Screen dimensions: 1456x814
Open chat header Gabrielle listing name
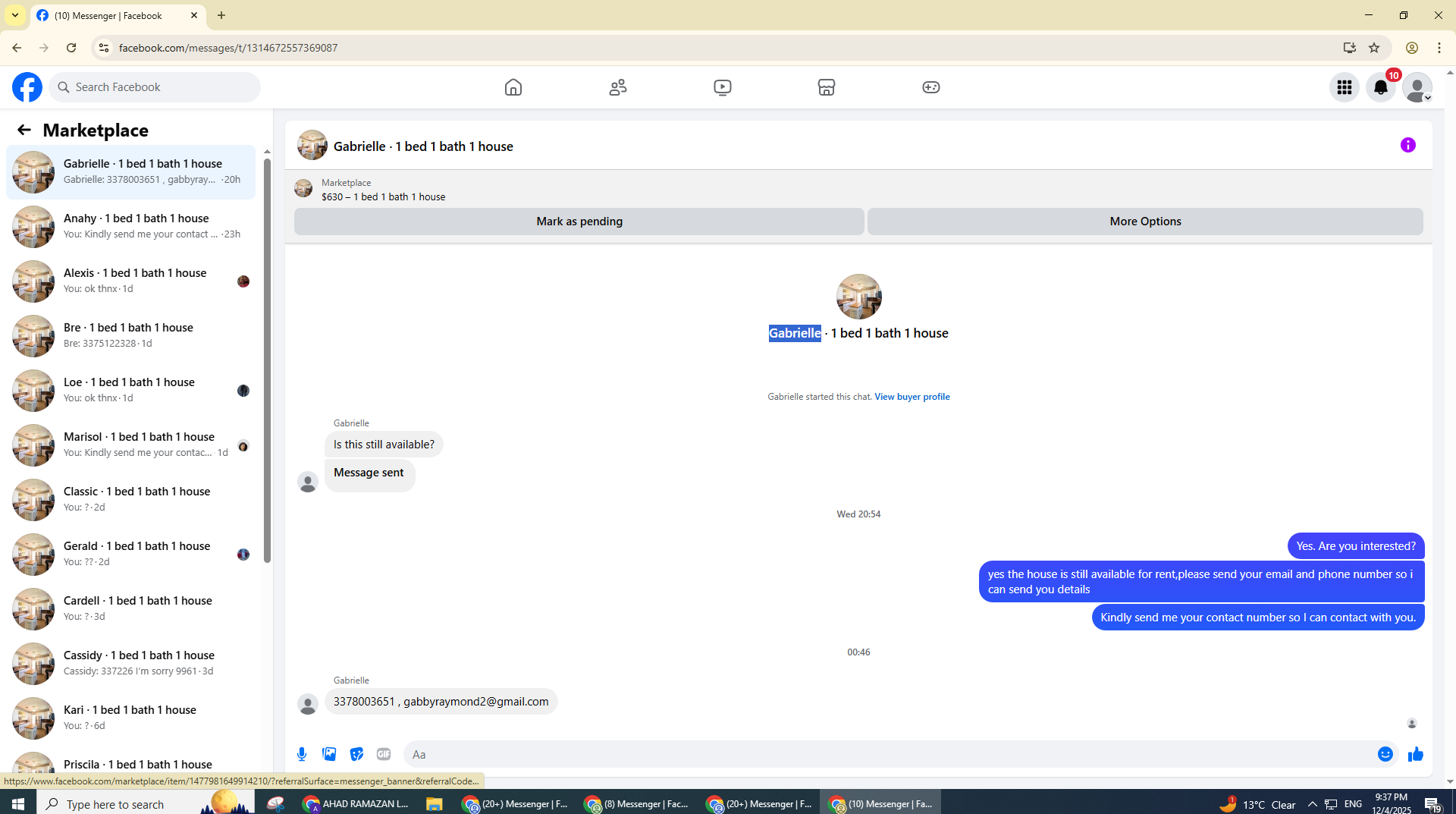pyautogui.click(x=423, y=146)
